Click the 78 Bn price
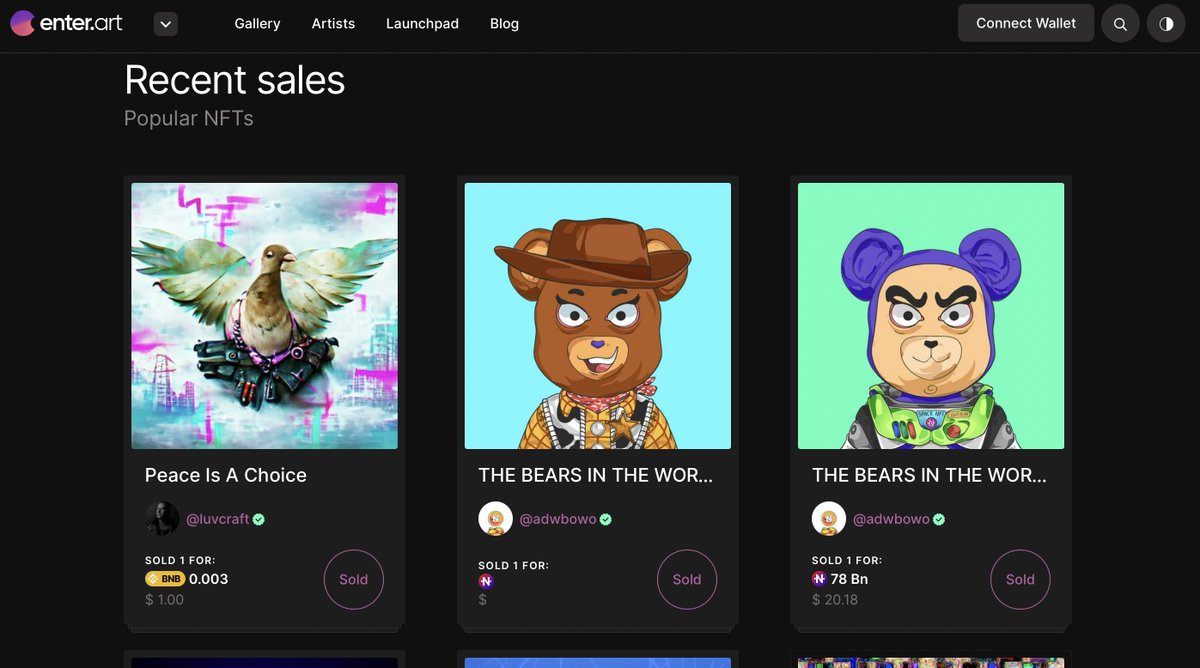1200x668 pixels. point(849,578)
